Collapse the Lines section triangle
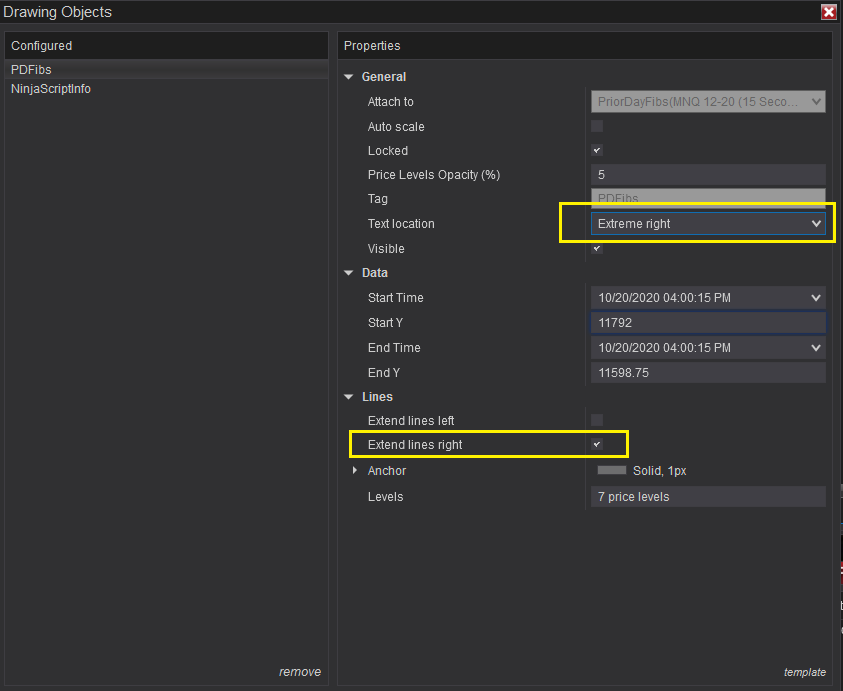The width and height of the screenshot is (843, 691). point(349,397)
